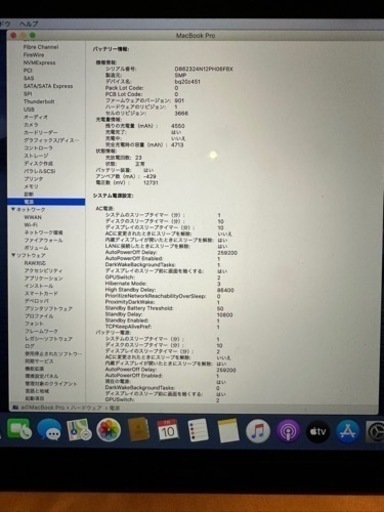384x512 pixels.
Task: Select インストール in sidebar
Action: tap(38, 286)
